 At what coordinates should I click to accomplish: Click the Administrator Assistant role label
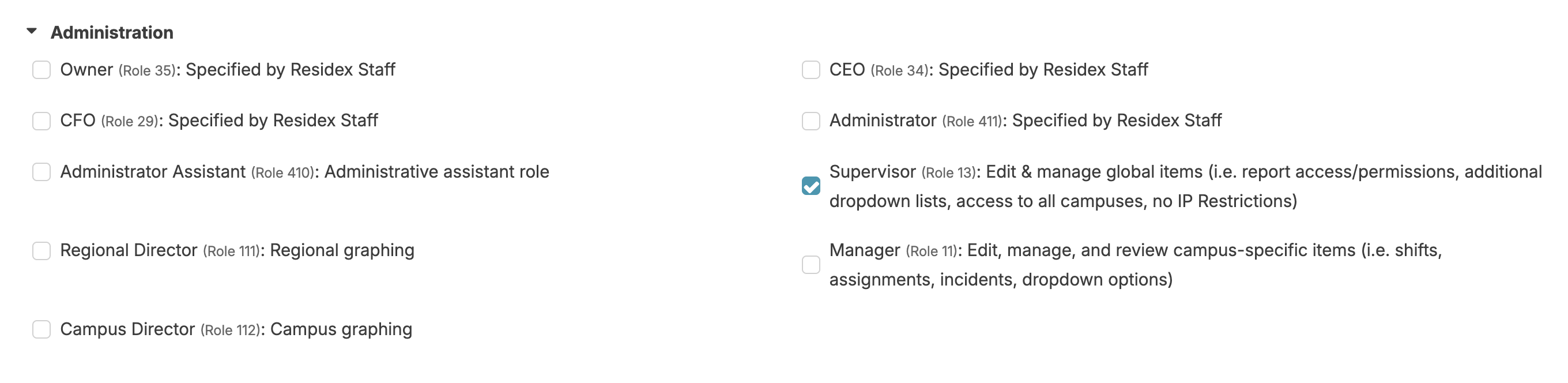tap(304, 172)
